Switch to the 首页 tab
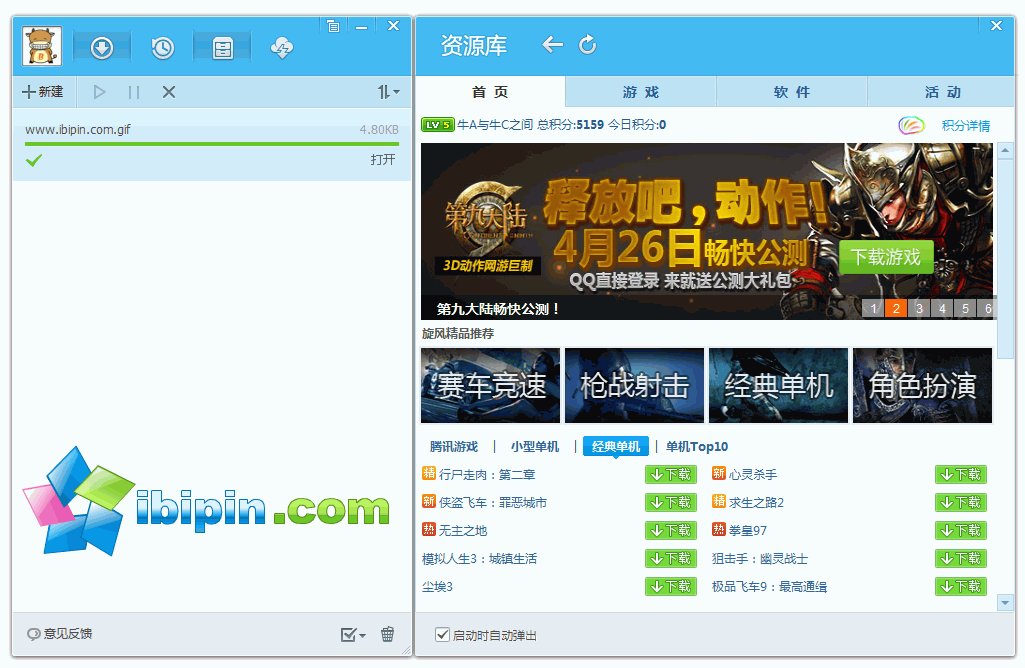The height and width of the screenshot is (668, 1025). click(x=490, y=92)
